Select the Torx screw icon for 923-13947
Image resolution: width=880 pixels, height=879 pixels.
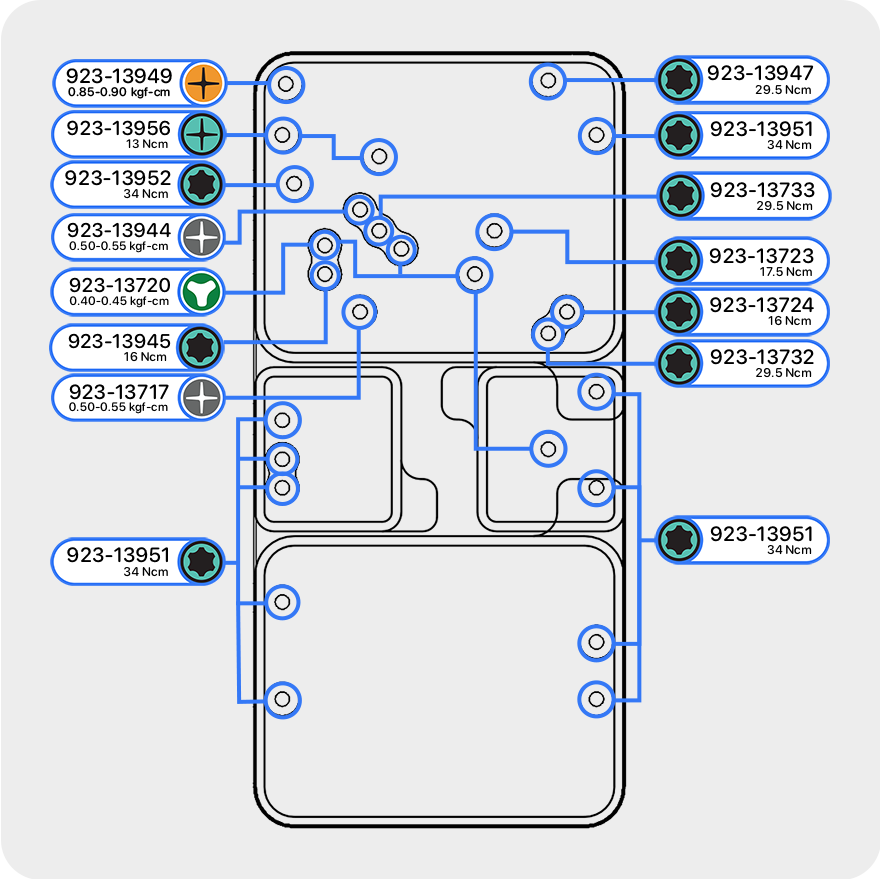[679, 80]
